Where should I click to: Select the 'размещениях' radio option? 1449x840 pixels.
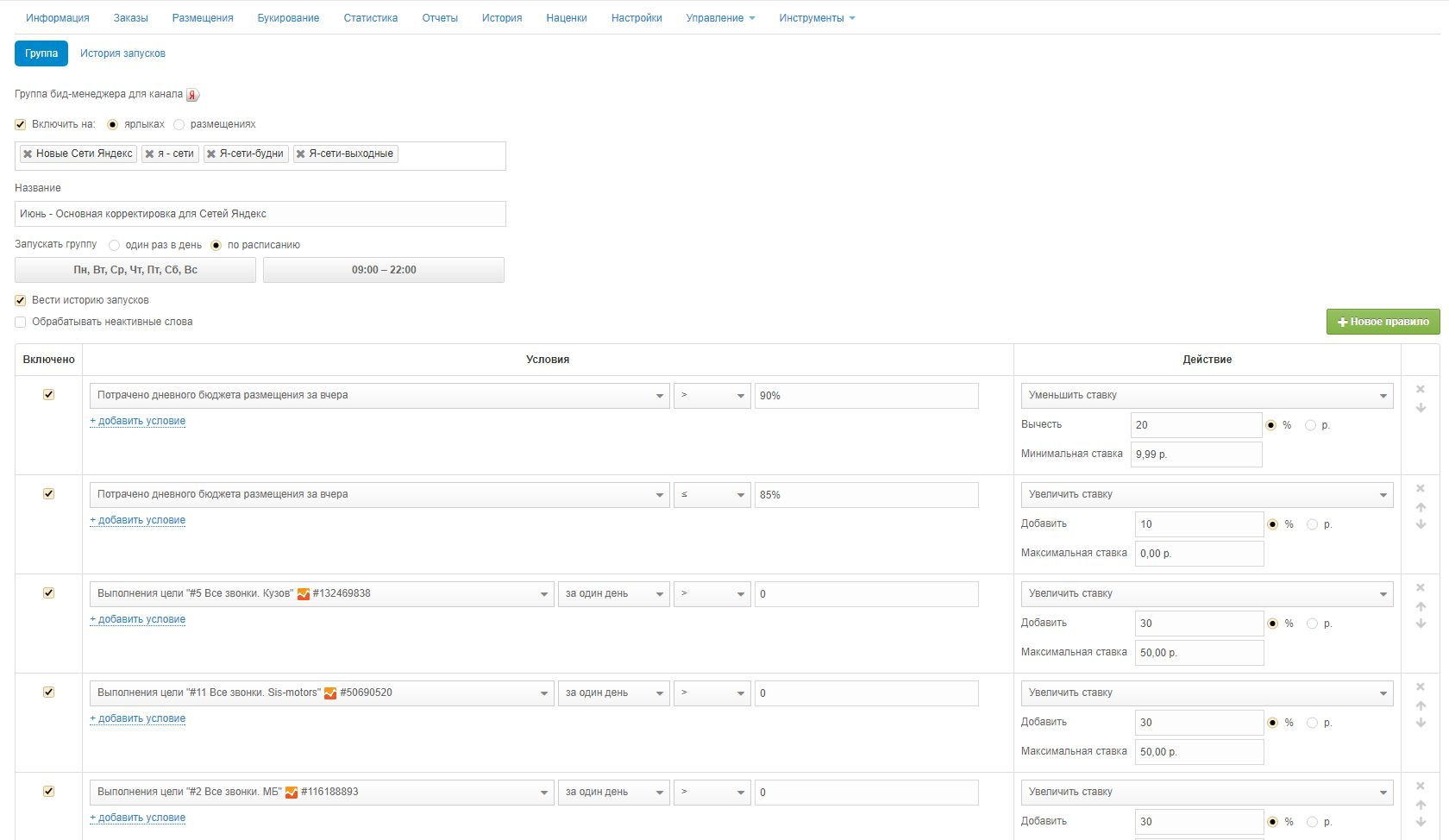179,124
